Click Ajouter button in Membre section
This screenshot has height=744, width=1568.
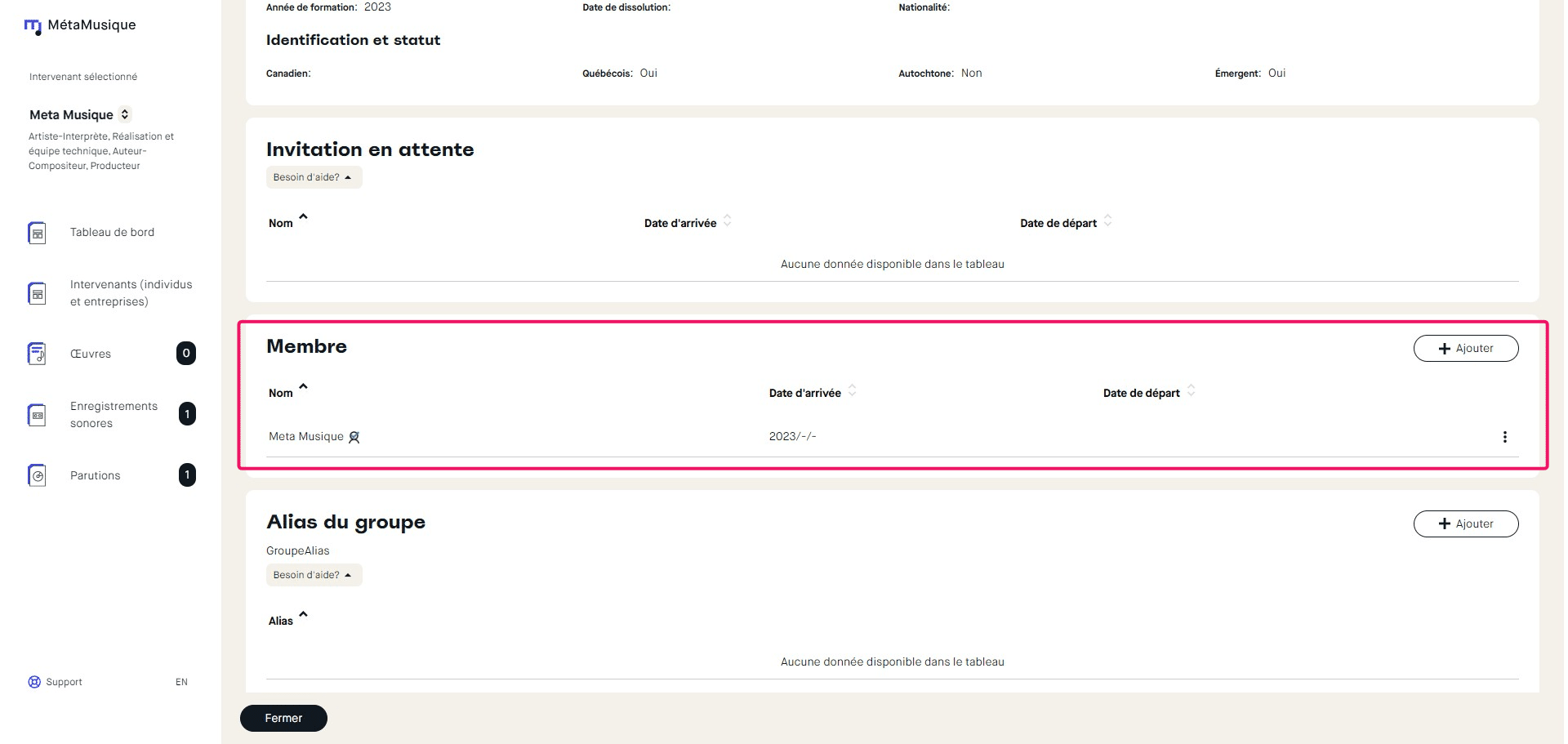click(x=1465, y=349)
